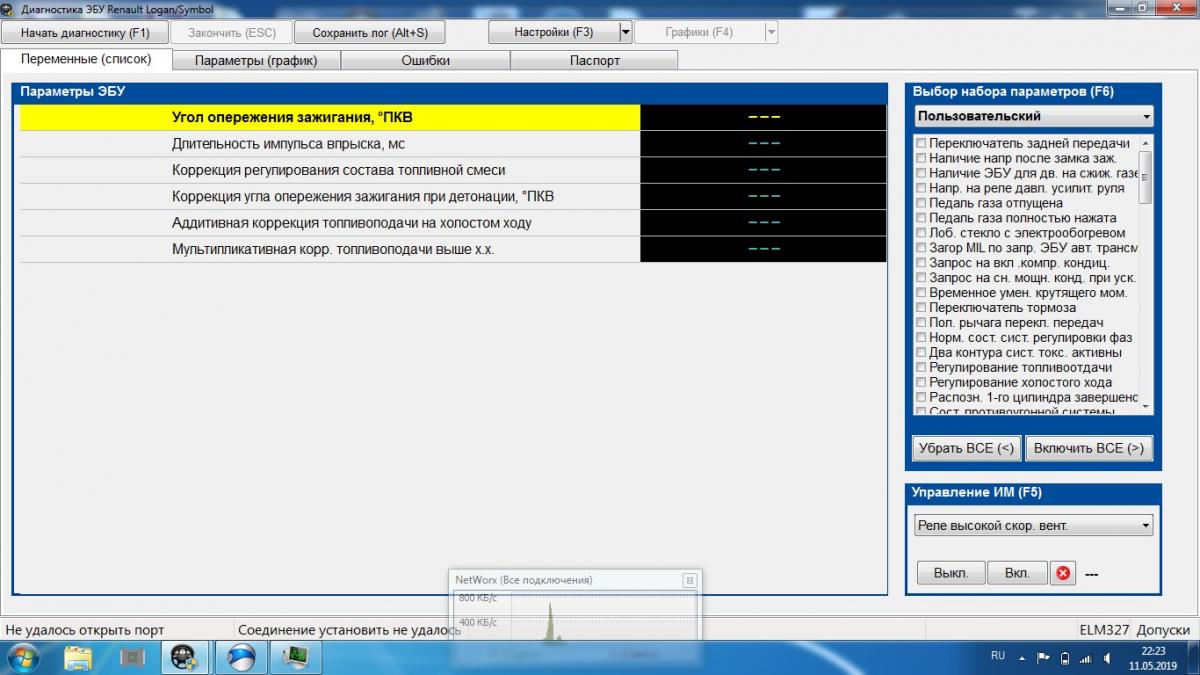Screen dimensions: 1200x675
Task: Check Педаль газа отпущена
Action: [x=922, y=203]
